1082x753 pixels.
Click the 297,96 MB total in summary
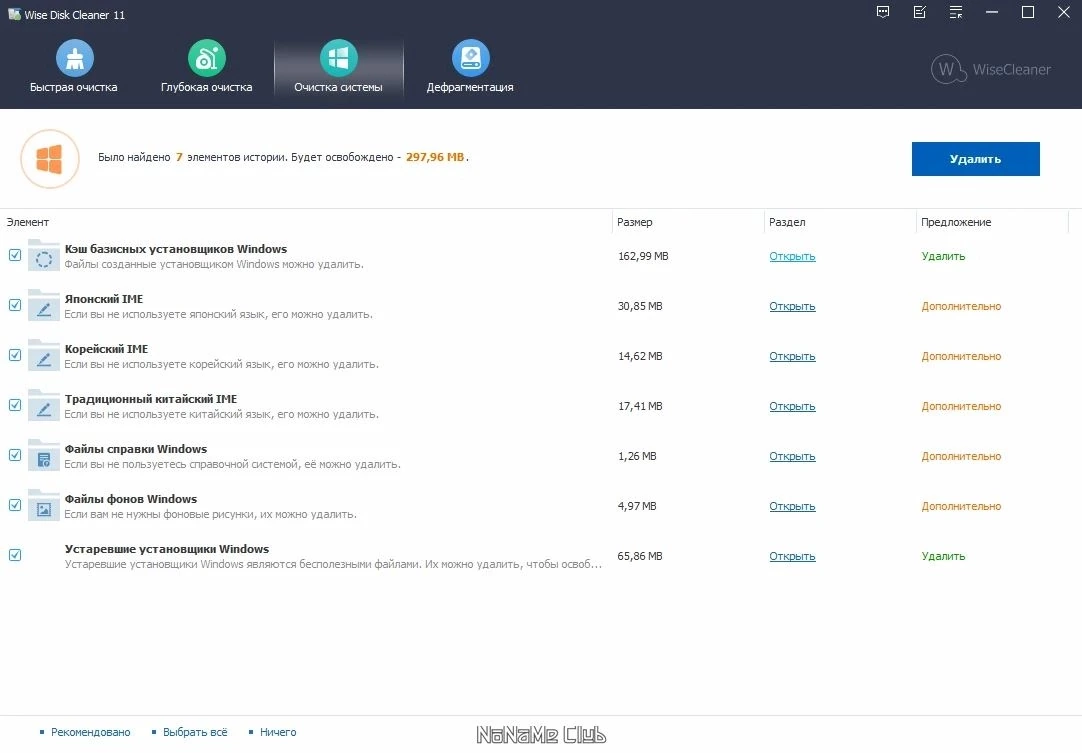(x=435, y=157)
